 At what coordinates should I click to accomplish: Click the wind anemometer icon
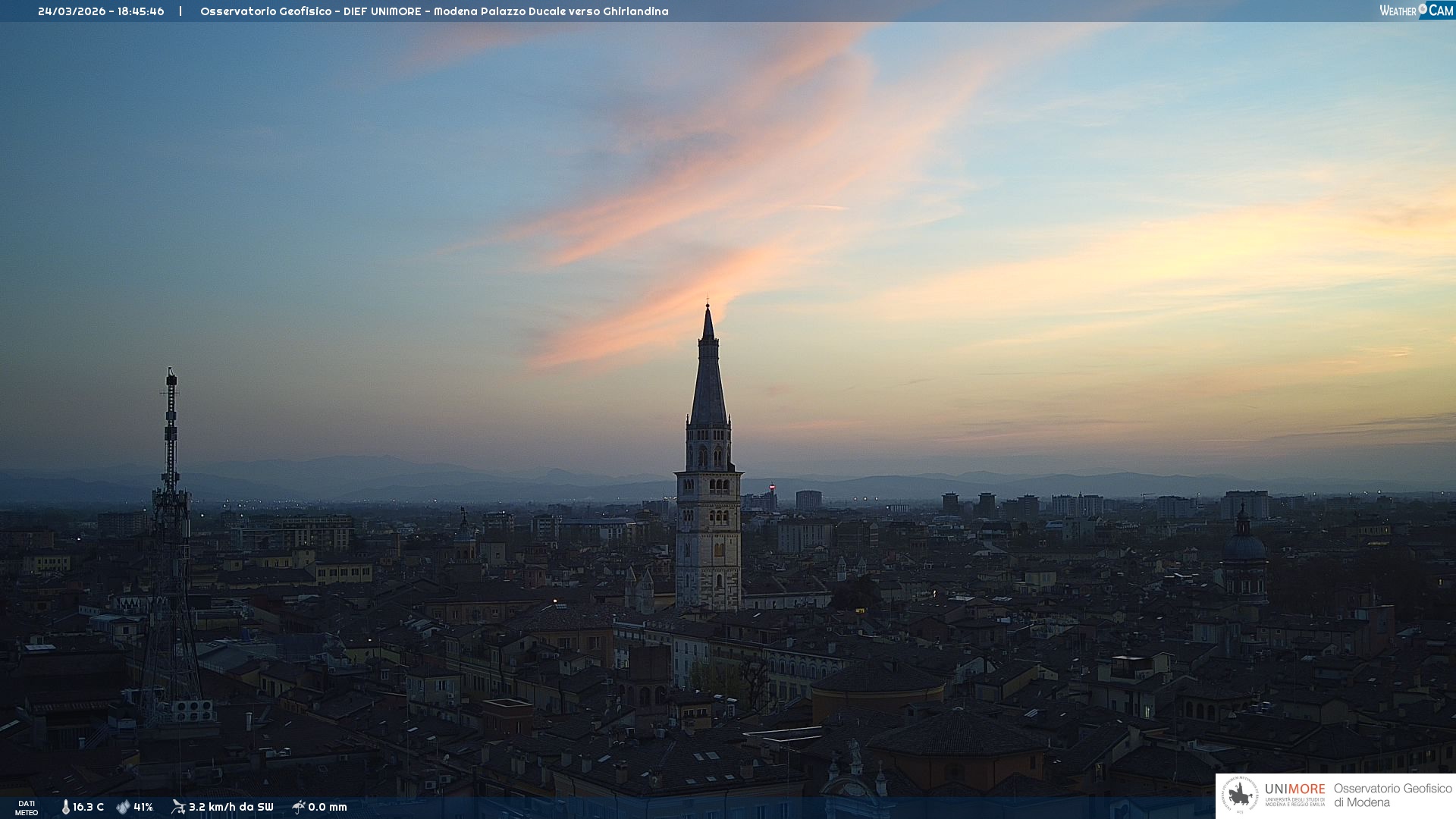pyautogui.click(x=178, y=807)
